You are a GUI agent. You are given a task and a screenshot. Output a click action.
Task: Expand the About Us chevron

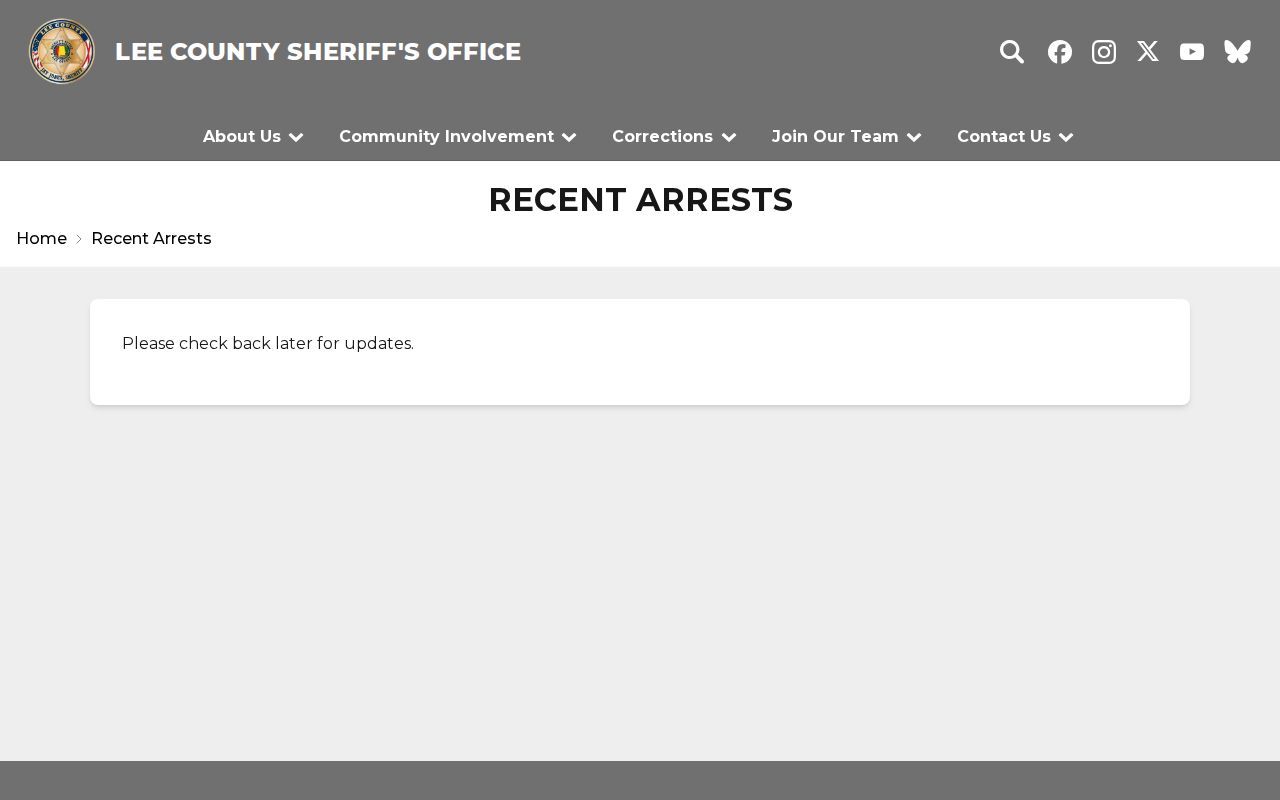pos(296,137)
